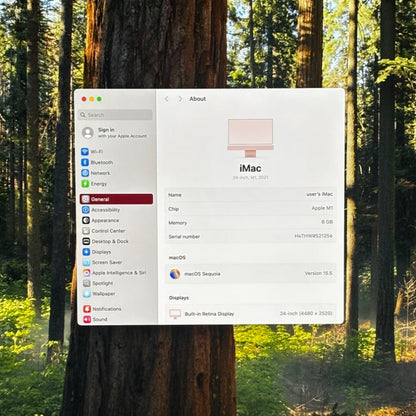Image resolution: width=416 pixels, height=416 pixels.
Task: Open the Wi-Fi settings icon
Action: pyautogui.click(x=85, y=152)
